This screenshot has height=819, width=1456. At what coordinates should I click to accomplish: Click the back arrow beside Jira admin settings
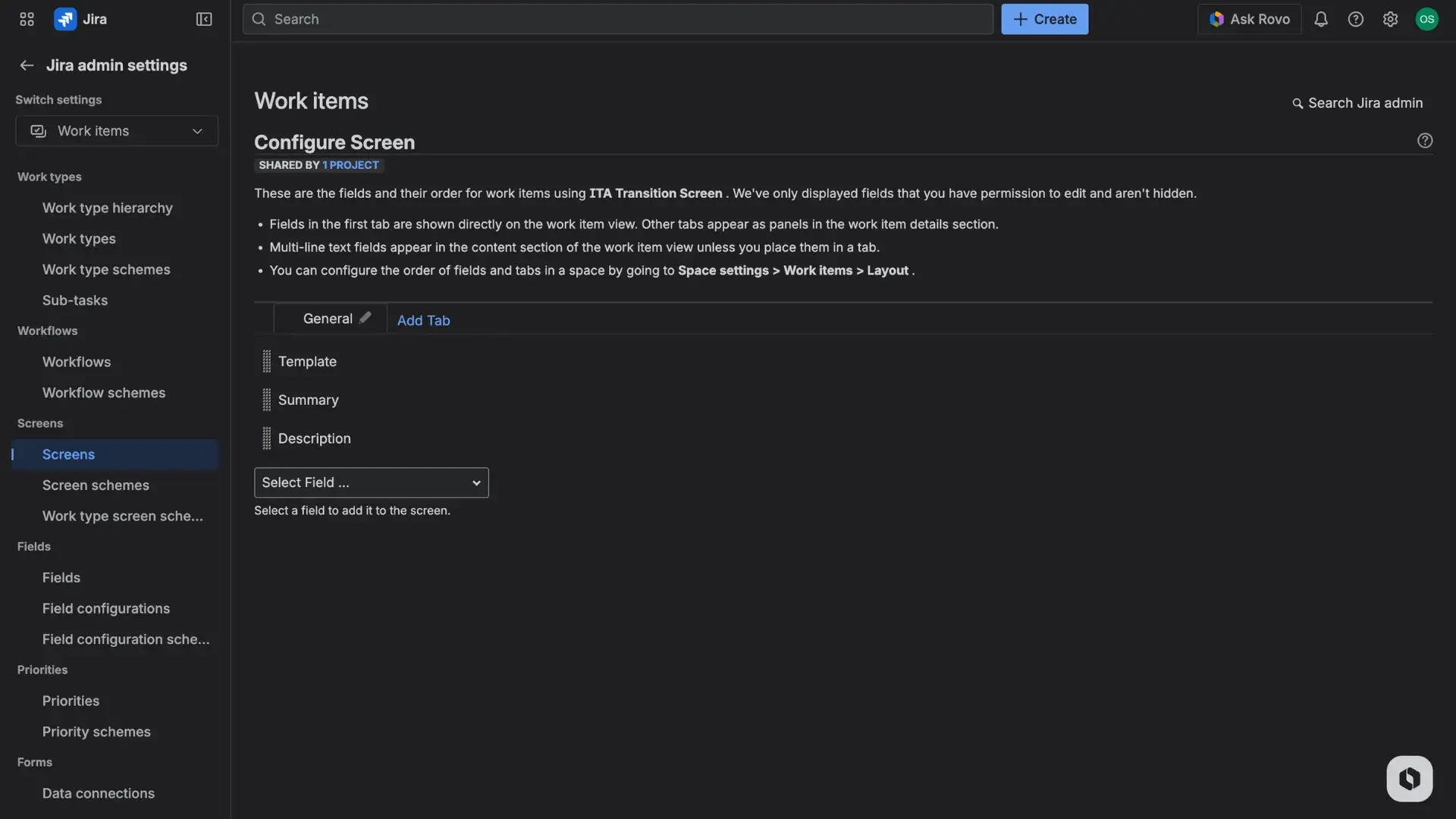coord(27,65)
